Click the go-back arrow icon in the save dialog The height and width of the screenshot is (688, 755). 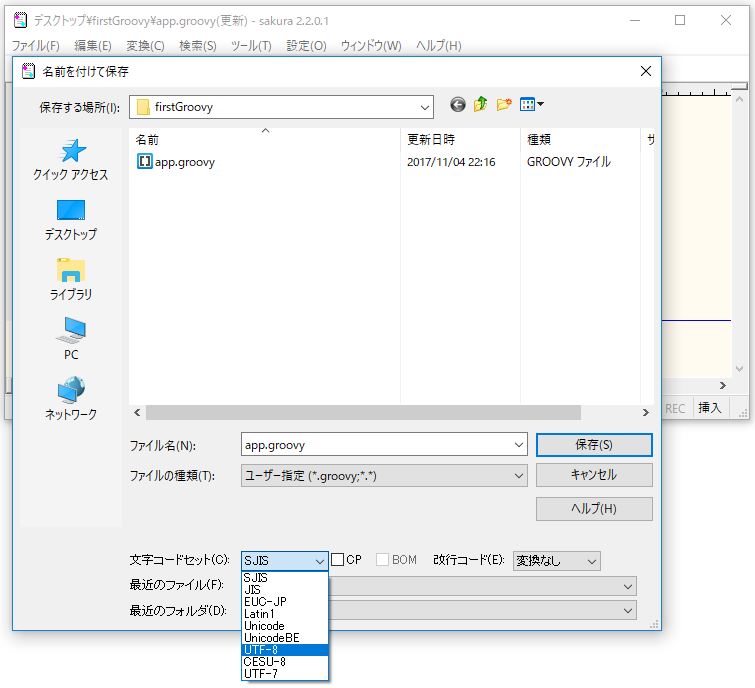pyautogui.click(x=457, y=104)
